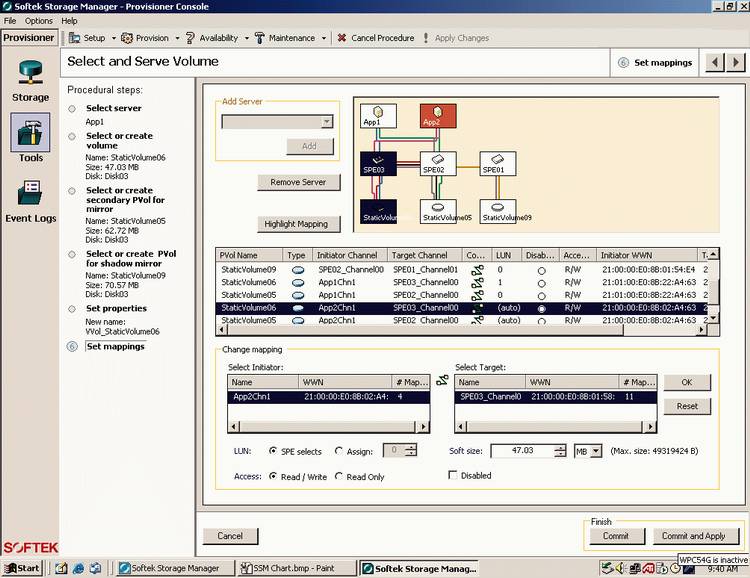Open Event Logs sidebar icon

31,192
